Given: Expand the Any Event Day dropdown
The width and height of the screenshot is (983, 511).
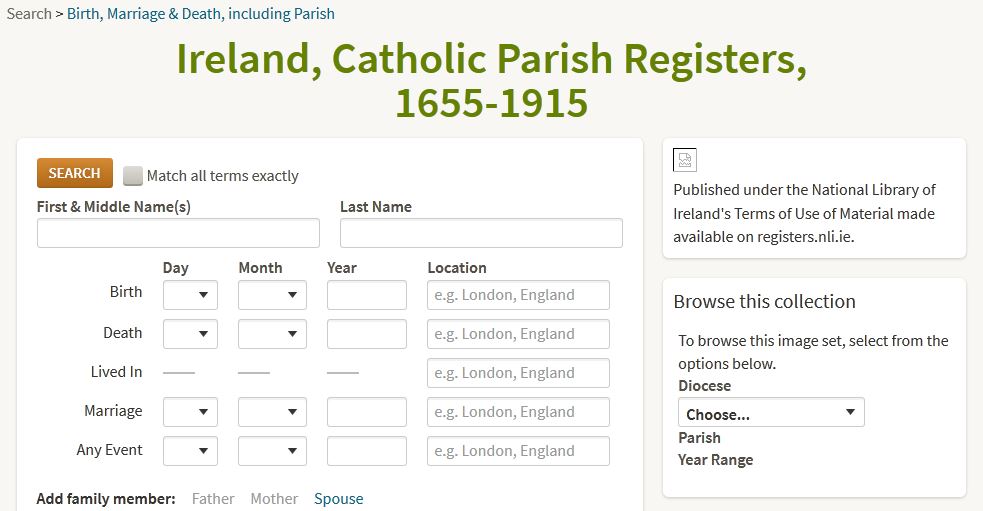Looking at the screenshot, I should coord(190,451).
